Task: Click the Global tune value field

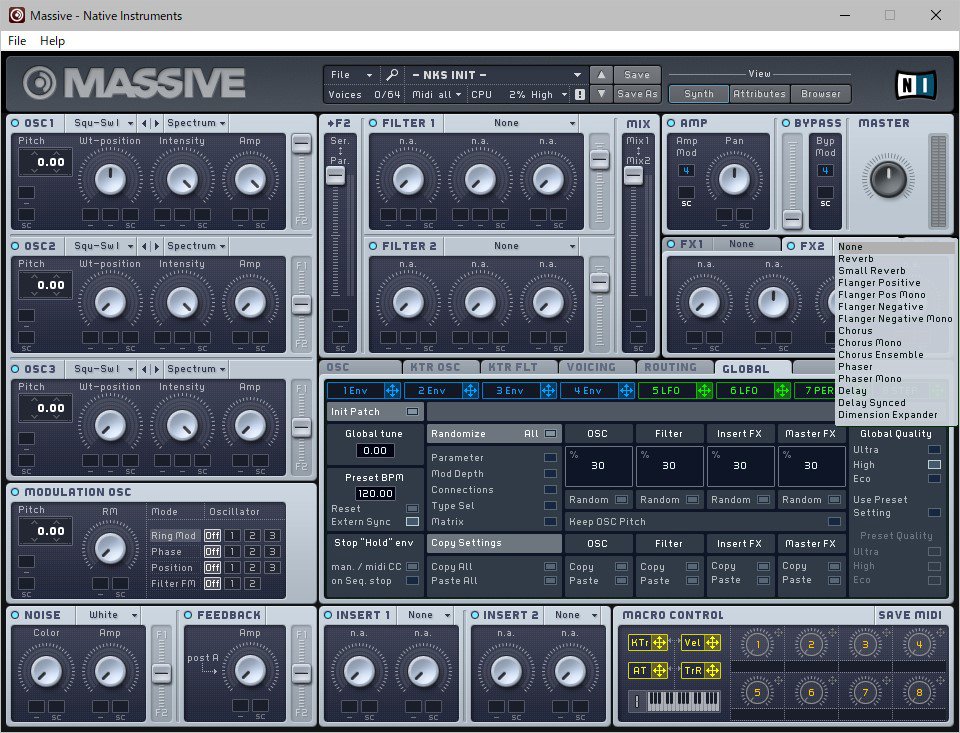Action: tap(375, 451)
